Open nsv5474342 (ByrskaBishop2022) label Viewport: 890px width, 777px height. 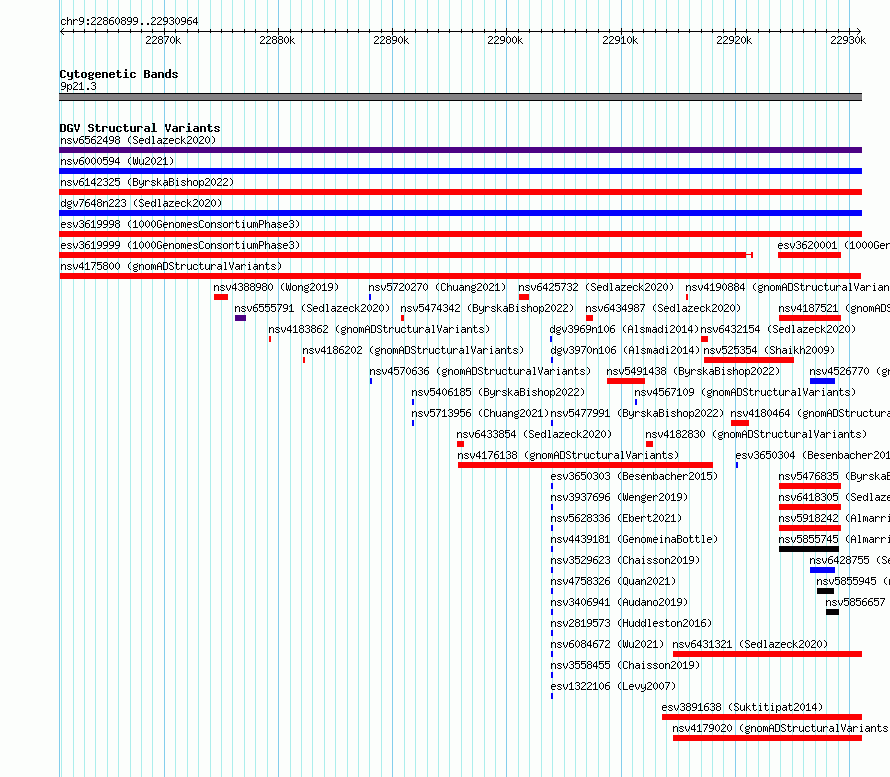pos(487,308)
